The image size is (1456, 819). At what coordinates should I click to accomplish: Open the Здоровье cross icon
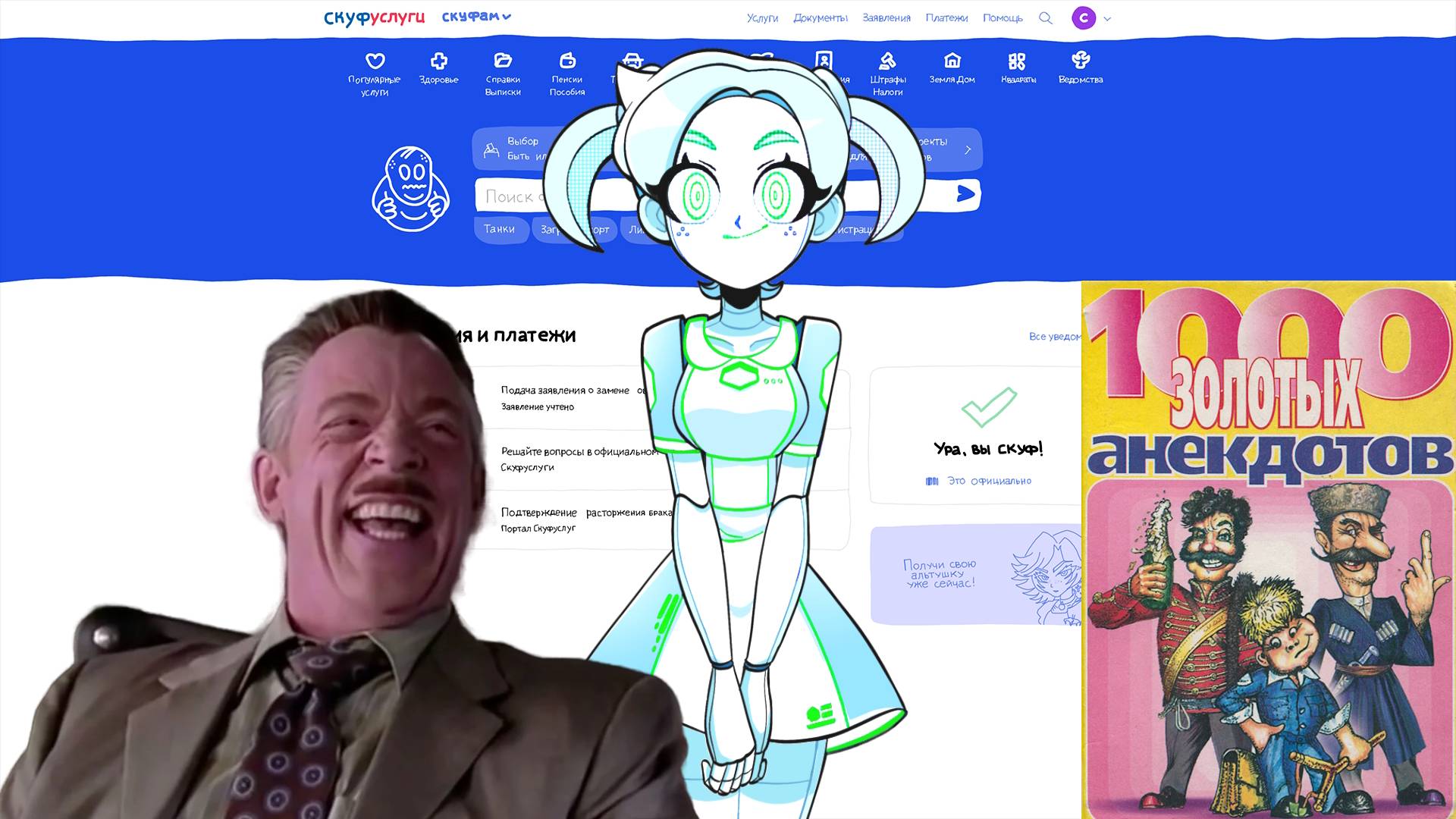coord(438,61)
